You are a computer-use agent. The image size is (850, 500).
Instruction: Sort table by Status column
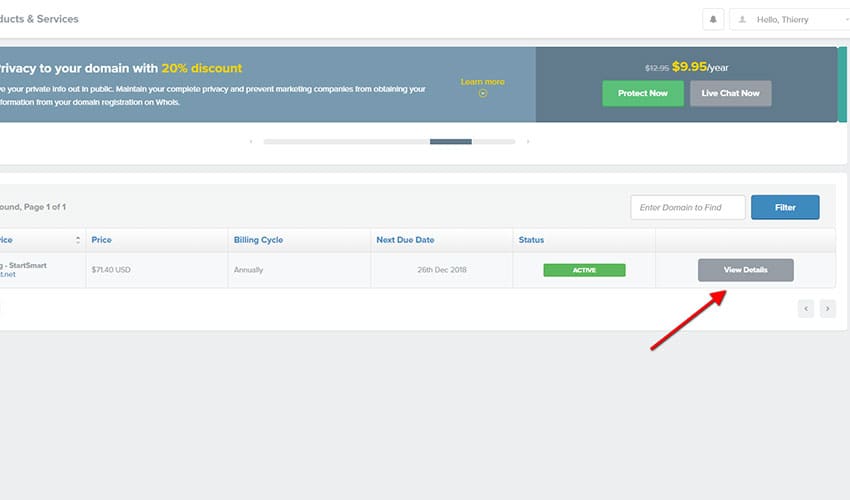coord(531,240)
